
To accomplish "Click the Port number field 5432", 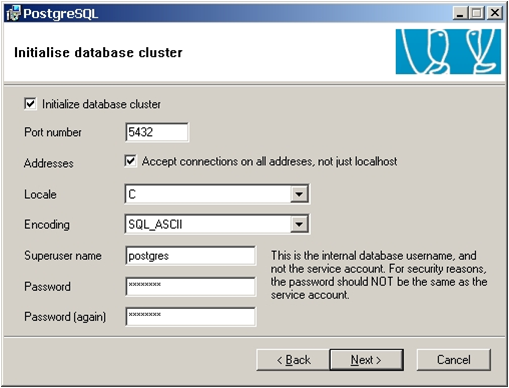I will [157, 132].
